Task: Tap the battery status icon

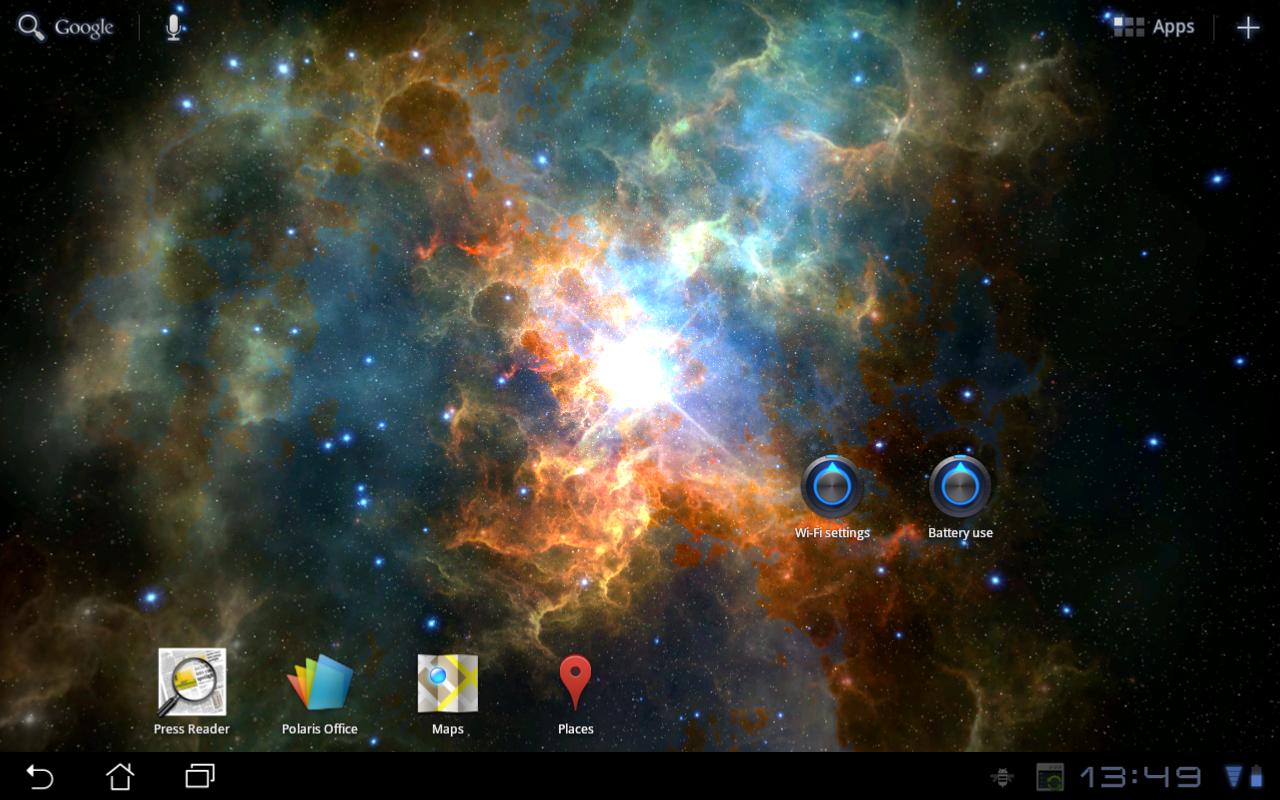Action: tap(1256, 777)
